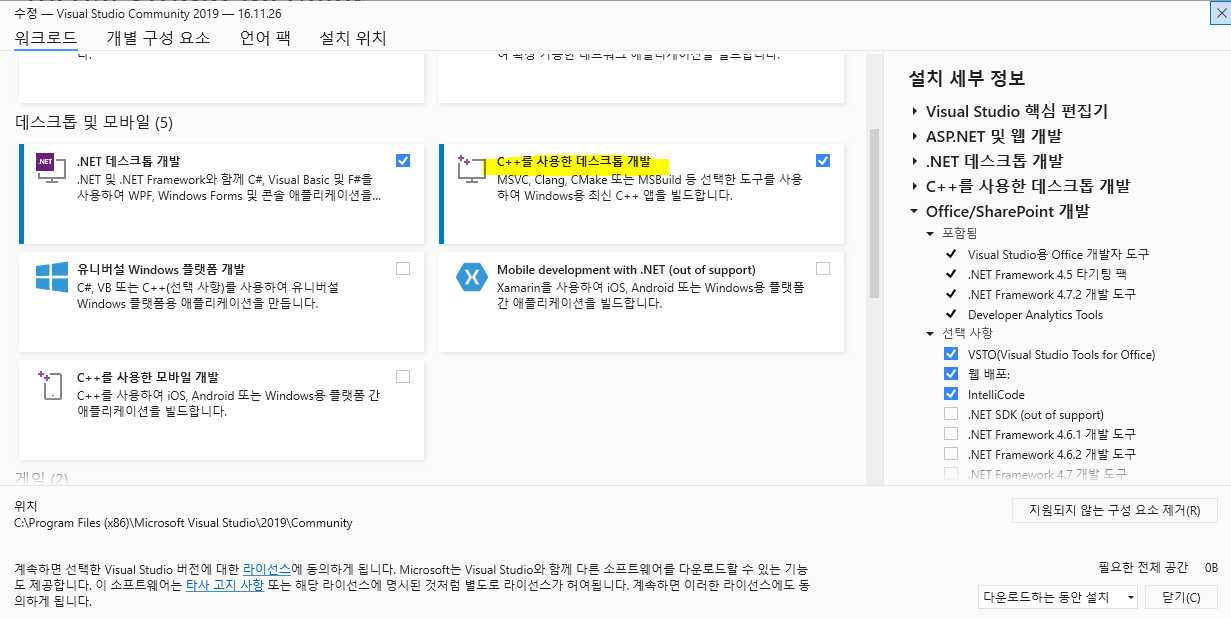Uncheck the 웹 배포 option

(950, 374)
